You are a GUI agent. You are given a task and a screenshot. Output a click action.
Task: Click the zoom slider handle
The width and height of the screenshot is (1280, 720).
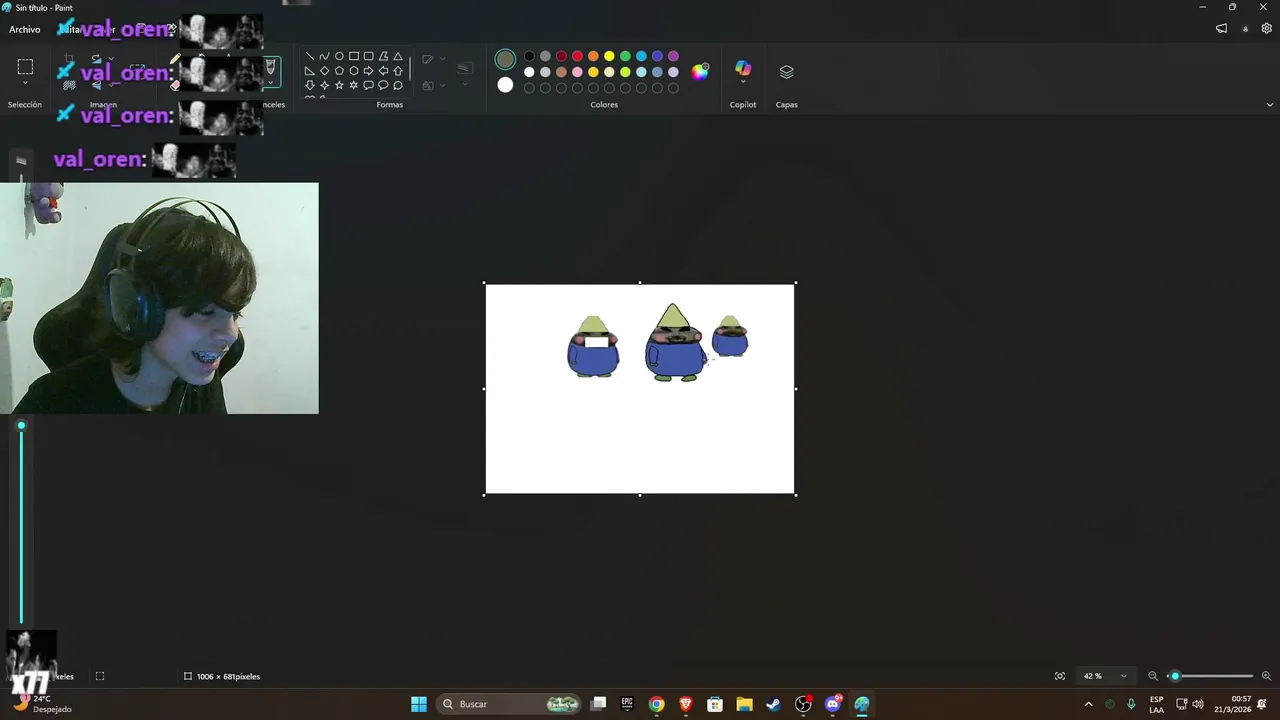tap(1175, 676)
